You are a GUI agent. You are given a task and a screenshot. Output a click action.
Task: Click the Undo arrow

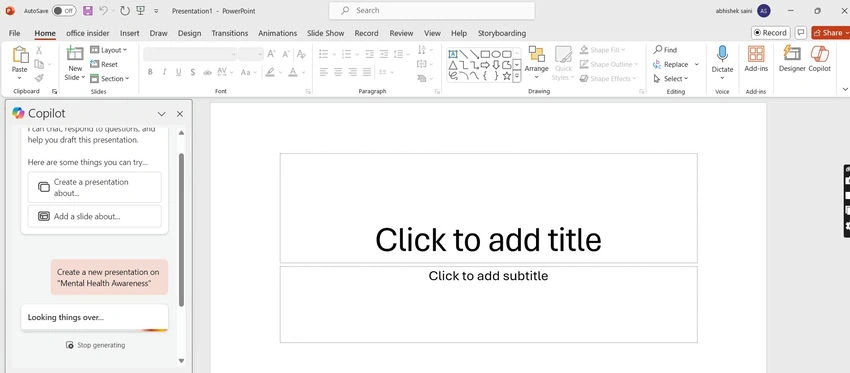pos(104,11)
